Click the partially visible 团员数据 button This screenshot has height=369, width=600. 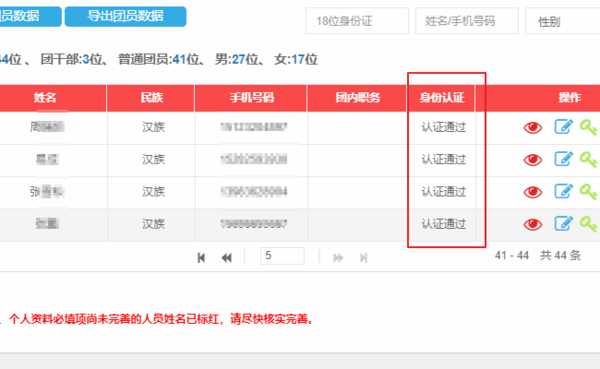click(31, 16)
